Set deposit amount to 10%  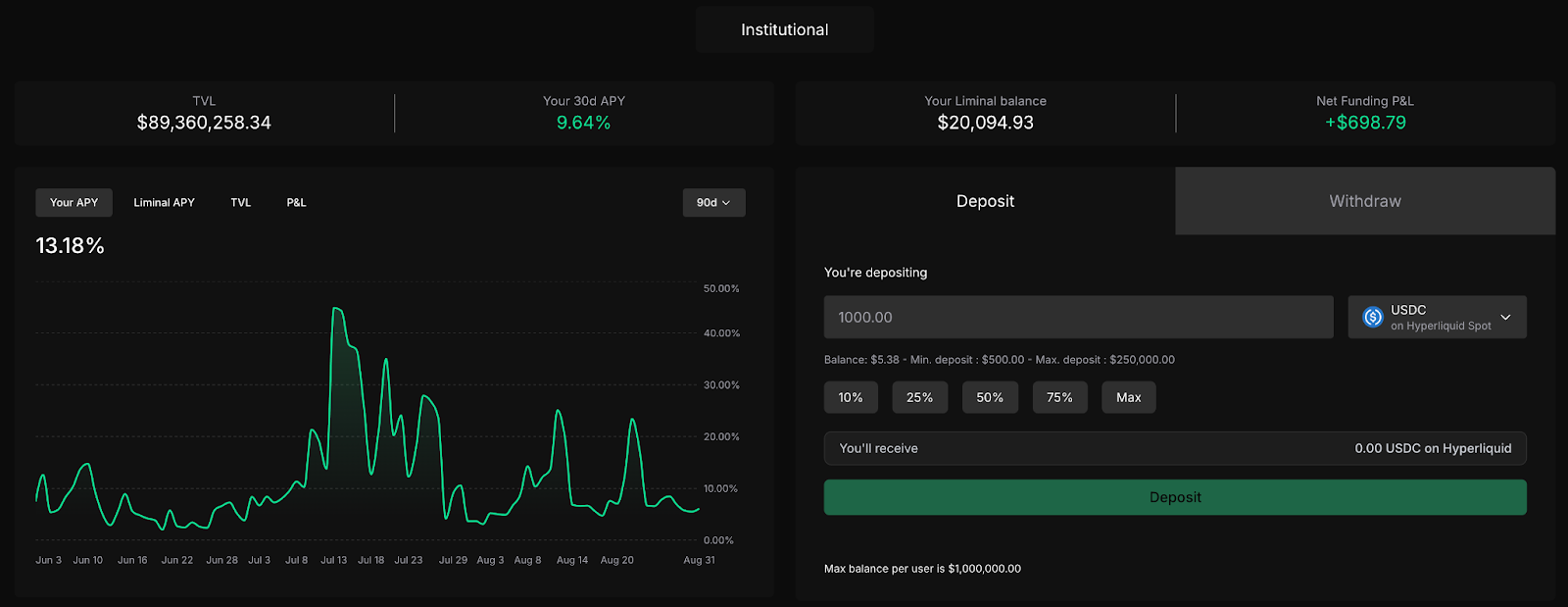[x=851, y=397]
